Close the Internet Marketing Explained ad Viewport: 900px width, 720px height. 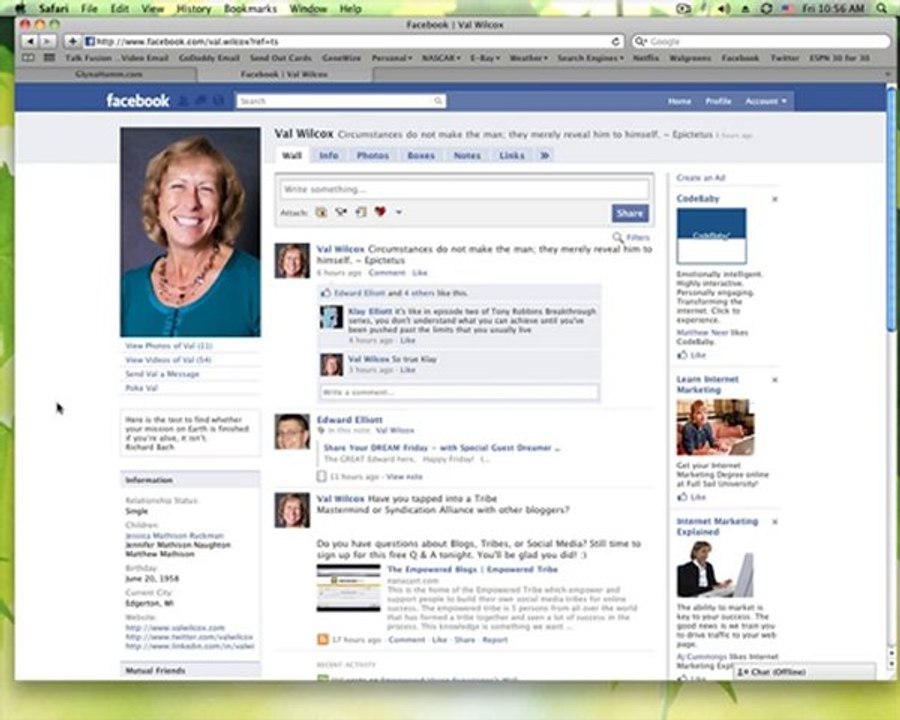(774, 522)
